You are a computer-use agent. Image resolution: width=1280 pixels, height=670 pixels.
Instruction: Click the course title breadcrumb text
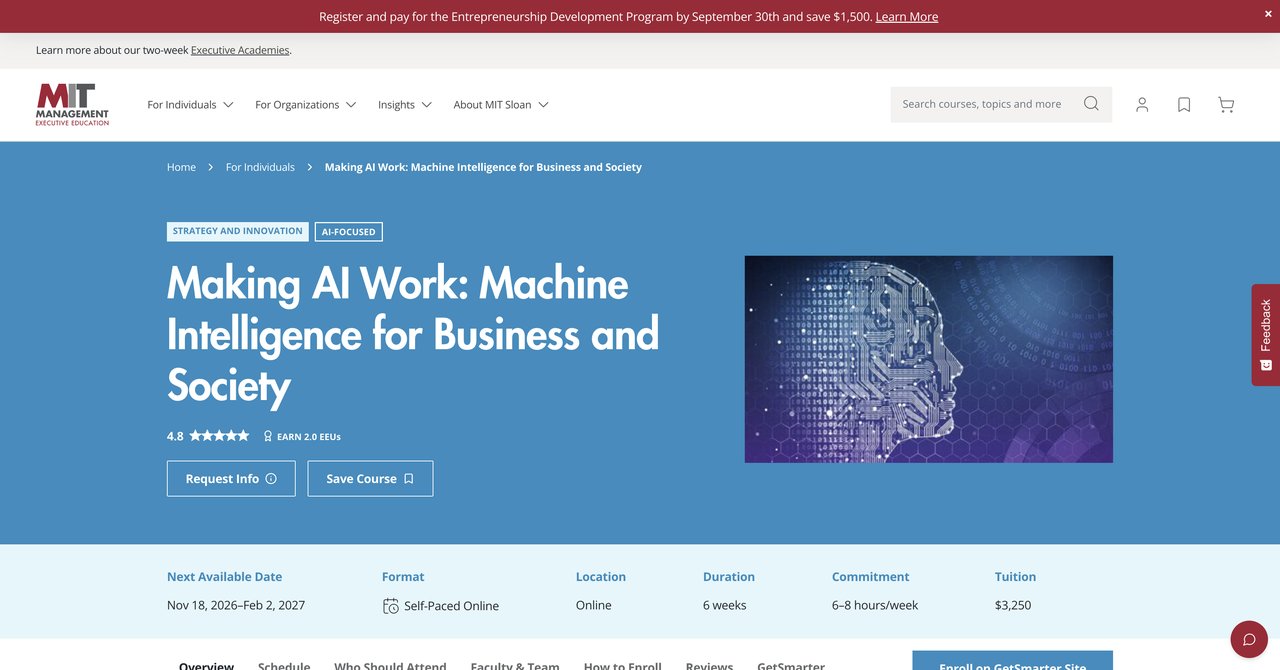(483, 167)
